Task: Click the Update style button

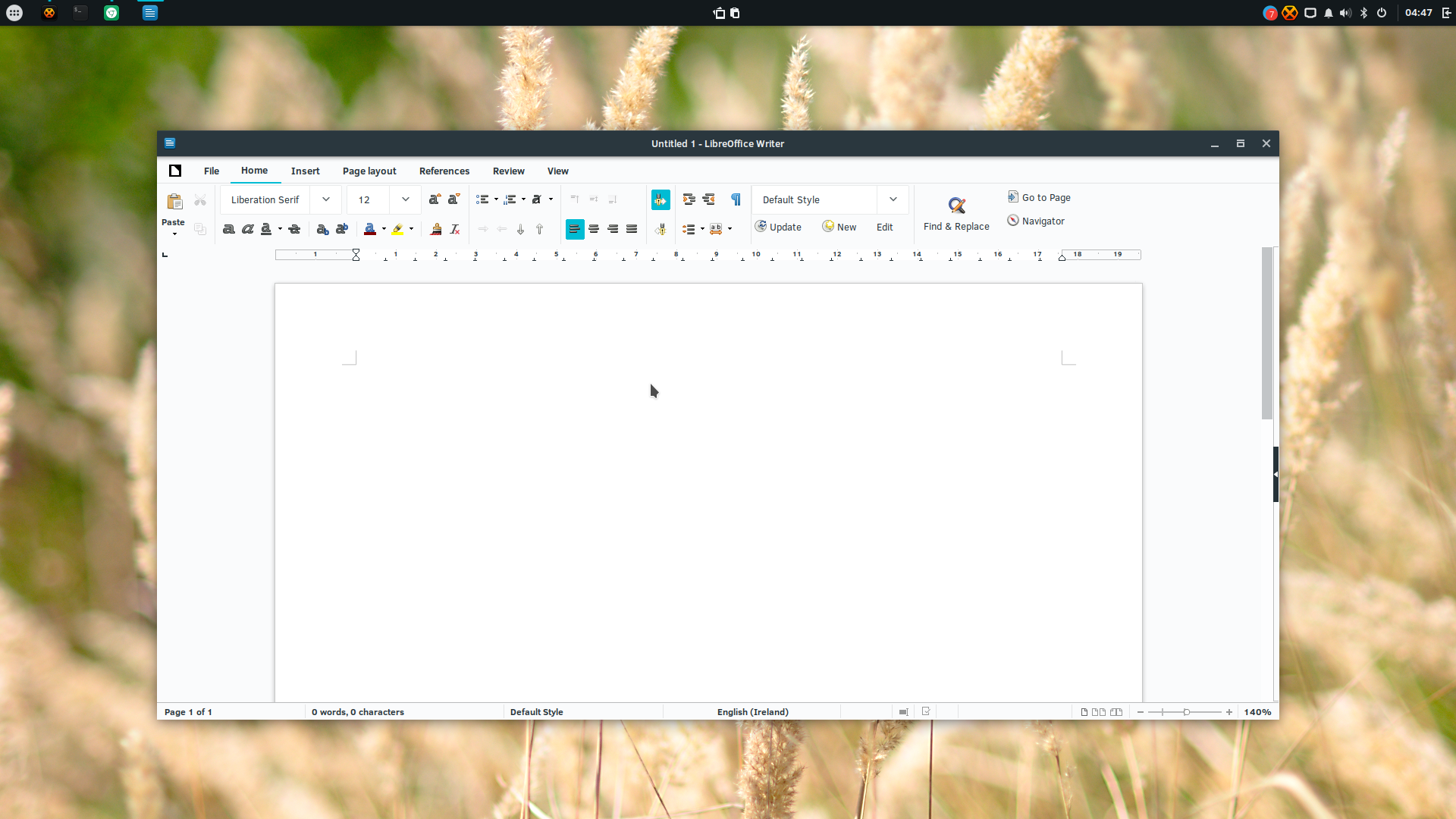Action: (778, 227)
